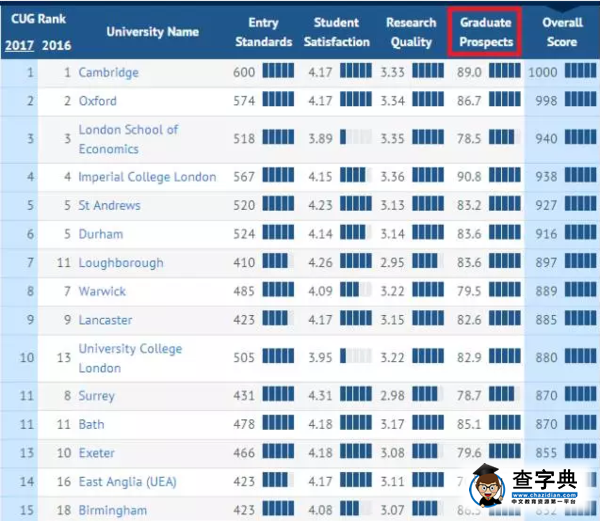Open the University College London link
This screenshot has width=600, height=521.
coord(130,358)
